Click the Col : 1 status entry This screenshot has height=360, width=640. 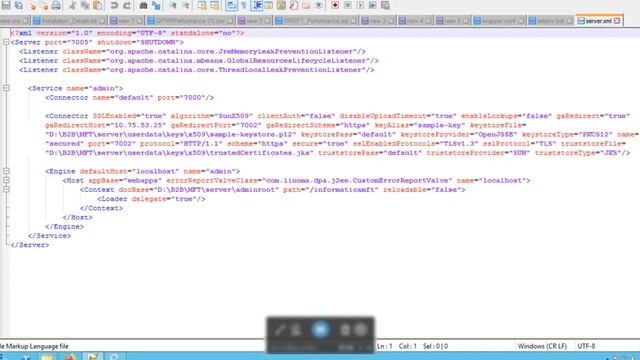[408, 346]
